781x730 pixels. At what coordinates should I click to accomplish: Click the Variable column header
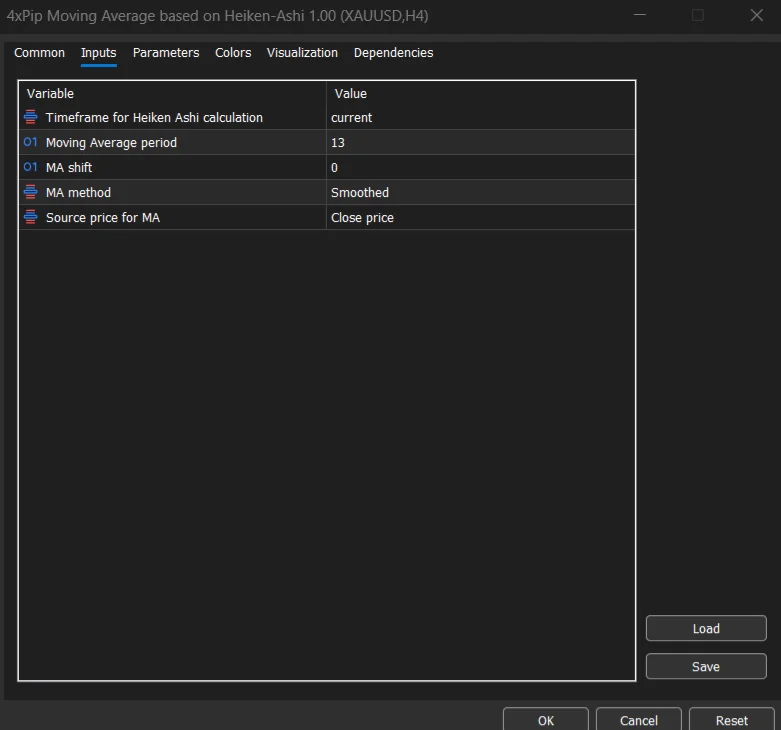[x=172, y=93]
